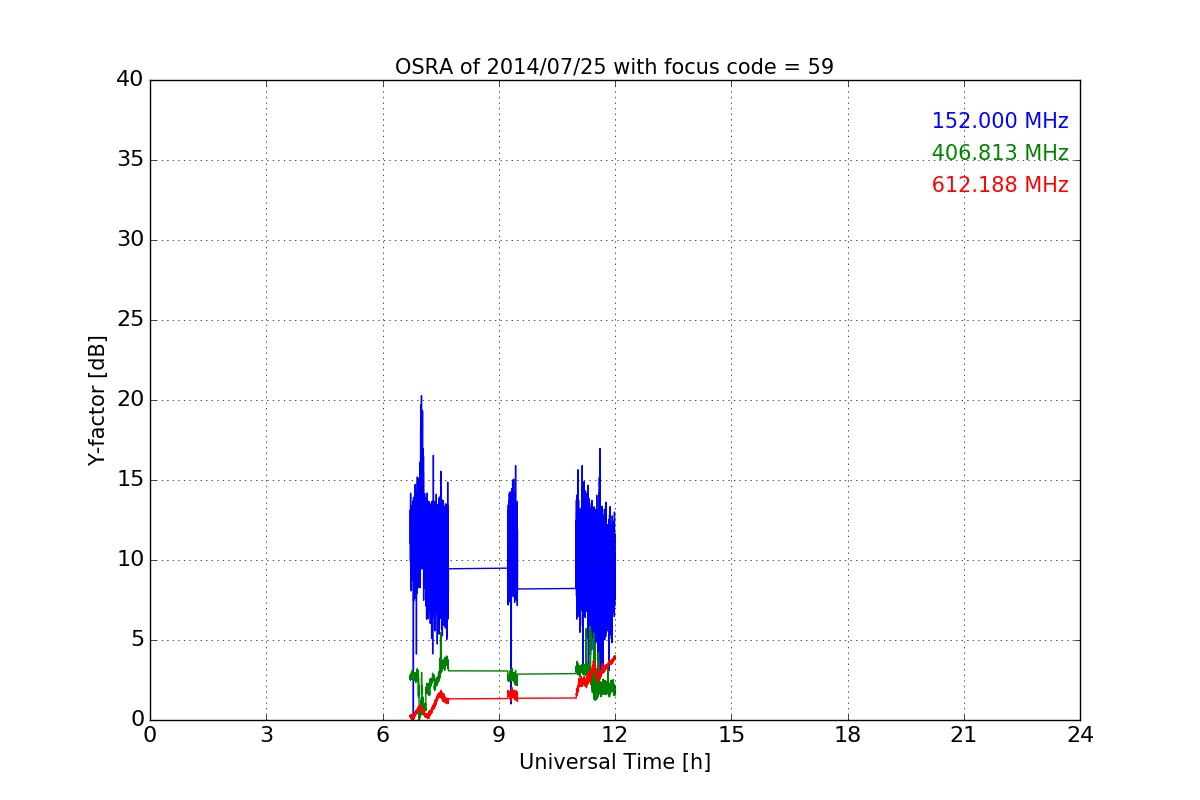Click the x-axis tick label 12
Screen dimensions: 1200x800
615,735
